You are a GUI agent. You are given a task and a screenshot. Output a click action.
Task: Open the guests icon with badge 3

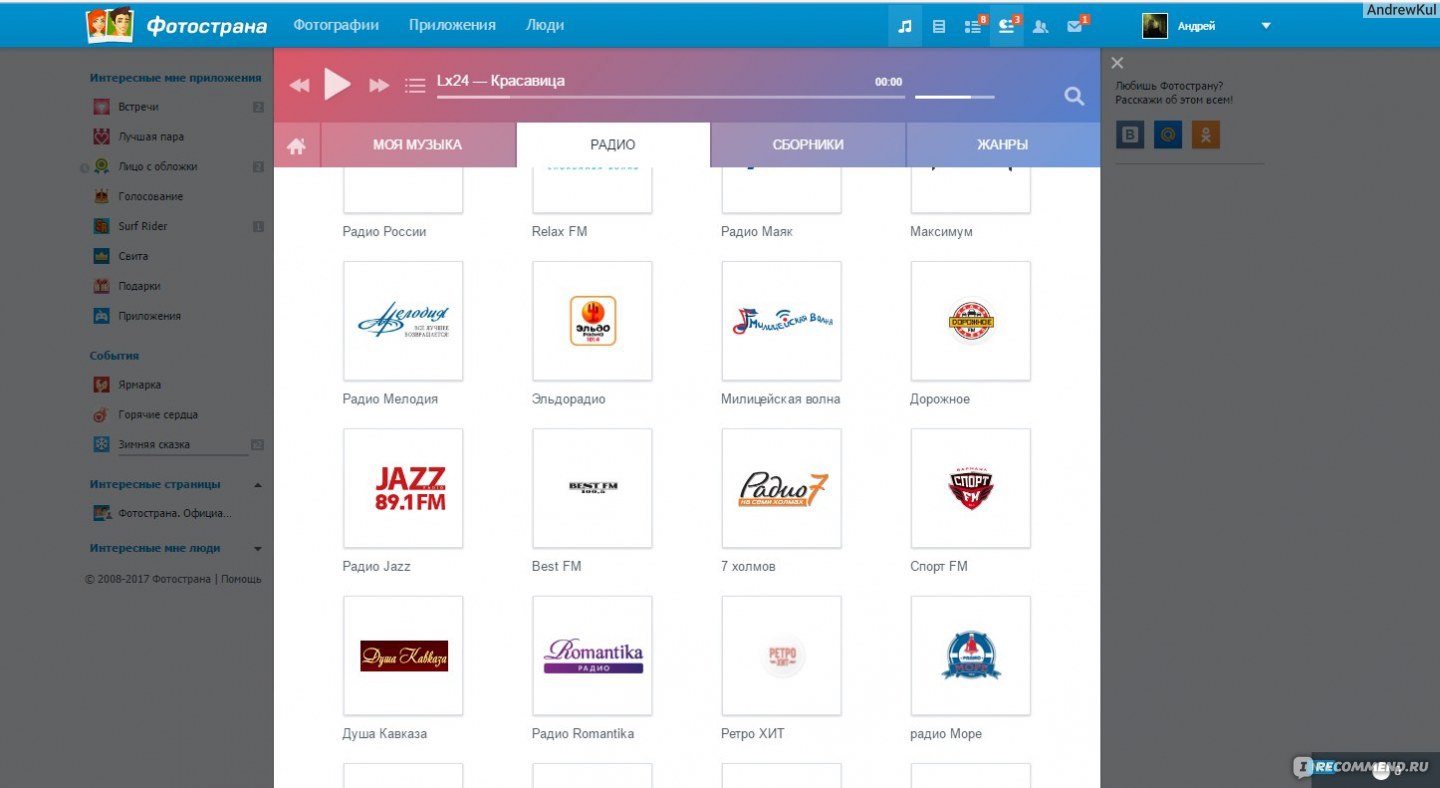[1007, 26]
